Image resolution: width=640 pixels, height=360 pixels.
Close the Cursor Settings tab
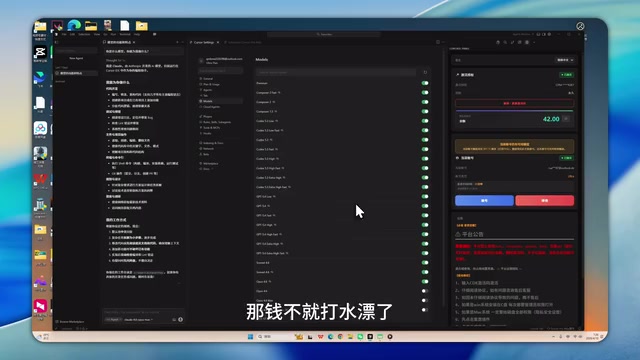(x=218, y=42)
